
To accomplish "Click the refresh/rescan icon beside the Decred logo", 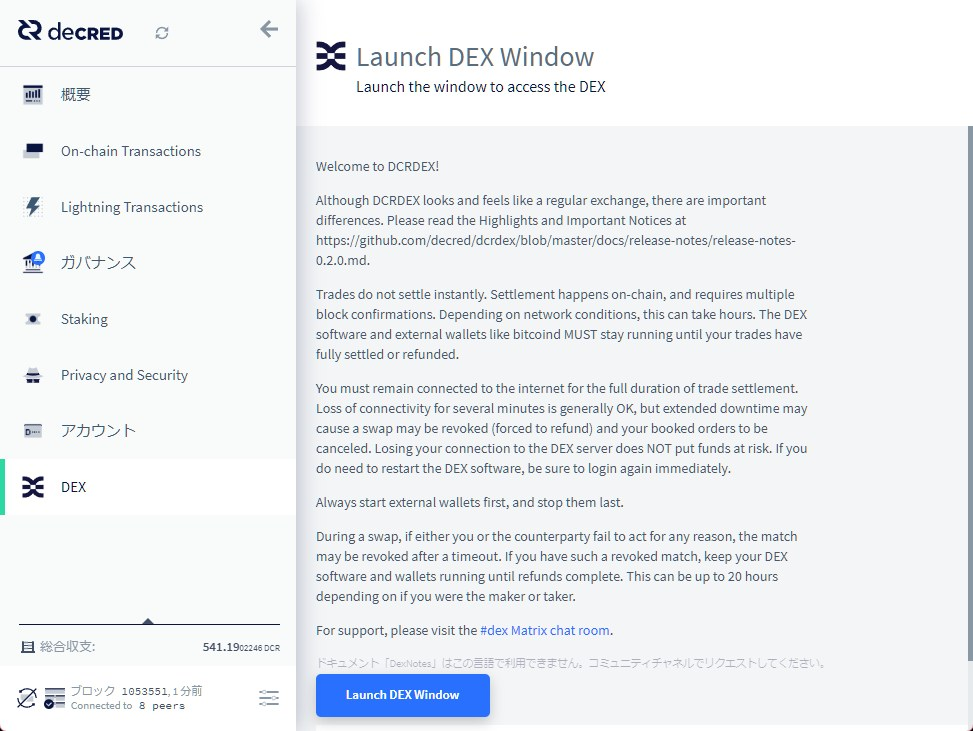I will click(162, 33).
